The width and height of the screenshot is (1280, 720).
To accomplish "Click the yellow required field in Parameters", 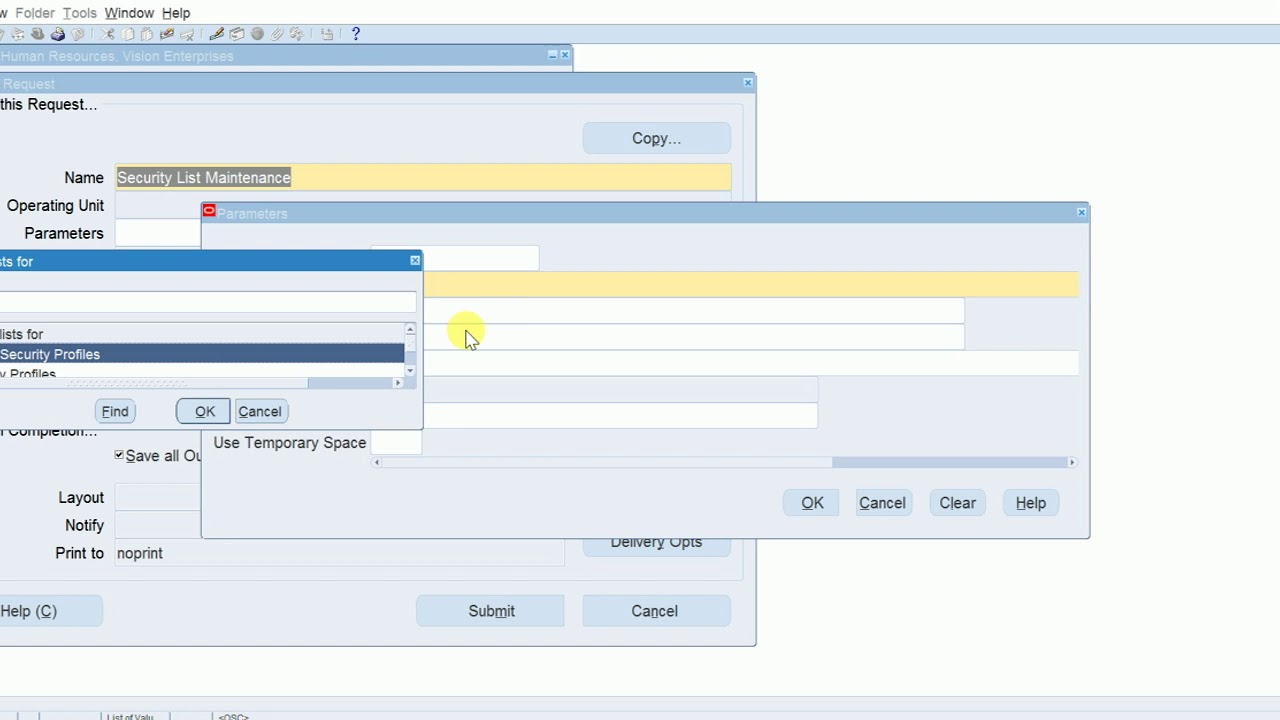I will click(x=750, y=285).
